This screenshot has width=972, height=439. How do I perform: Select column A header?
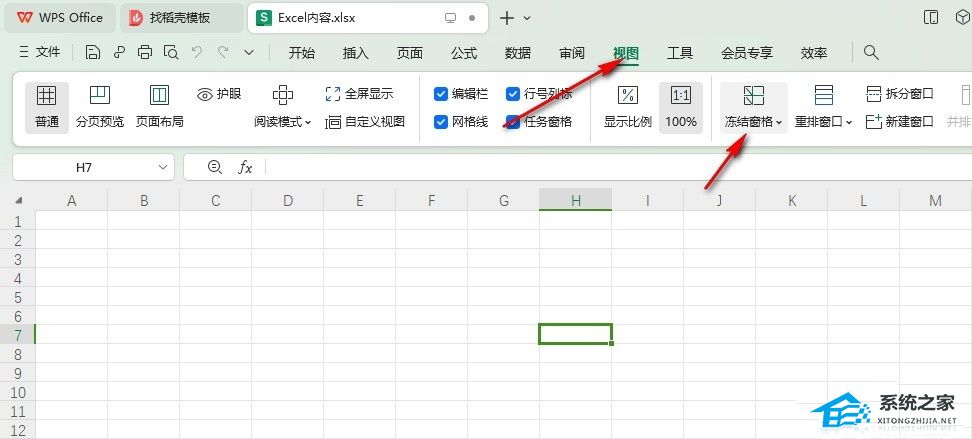click(72, 200)
